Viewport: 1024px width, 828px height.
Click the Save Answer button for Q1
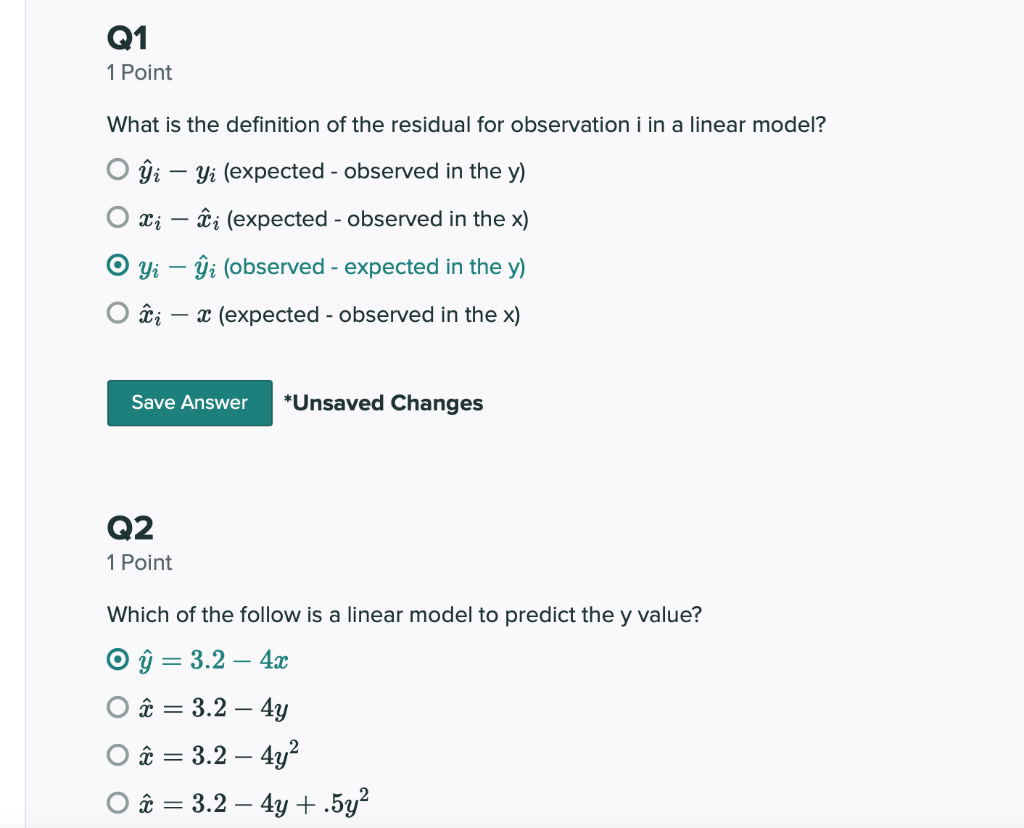189,403
